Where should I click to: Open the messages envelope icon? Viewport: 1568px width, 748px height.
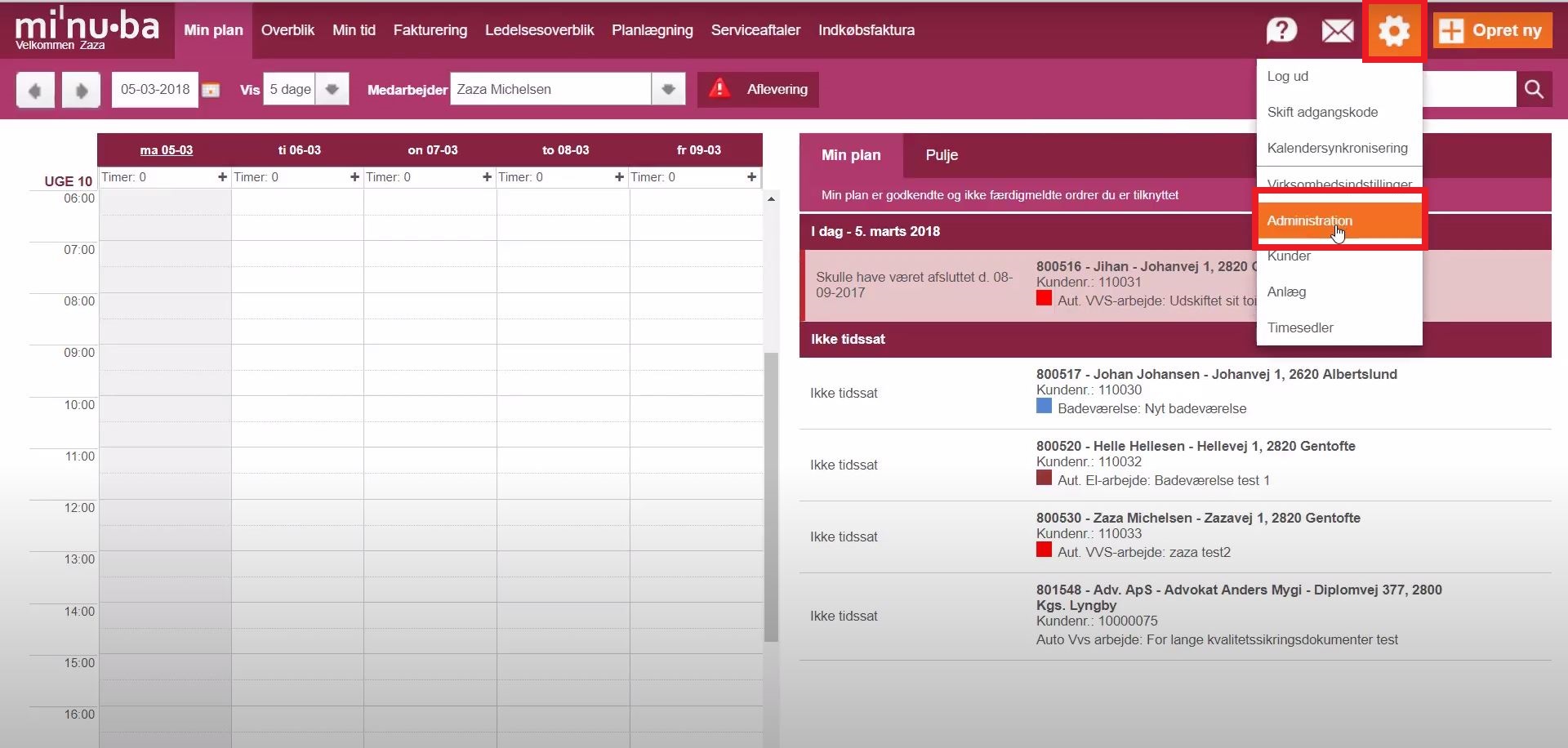click(1337, 31)
